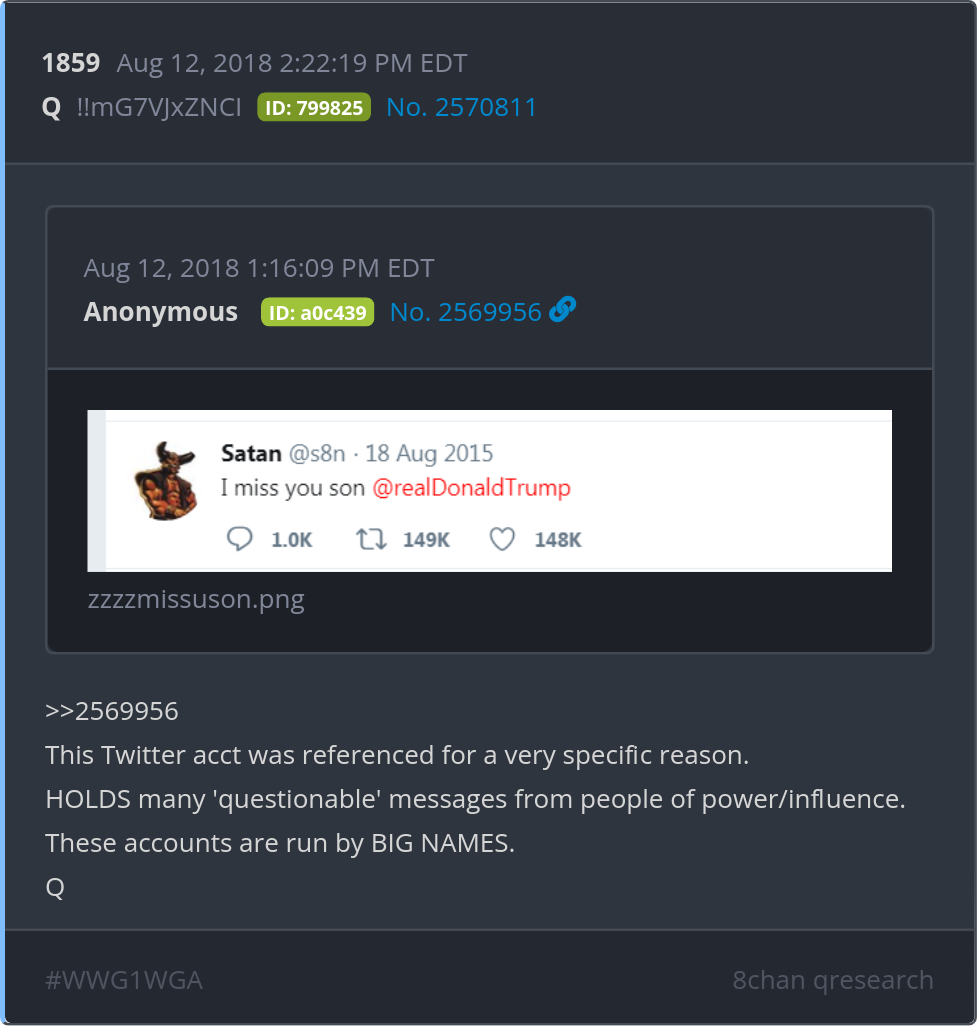Click the embedded tweet screenshot thumbnail
This screenshot has height=1026, width=978.
pyautogui.click(x=489, y=491)
